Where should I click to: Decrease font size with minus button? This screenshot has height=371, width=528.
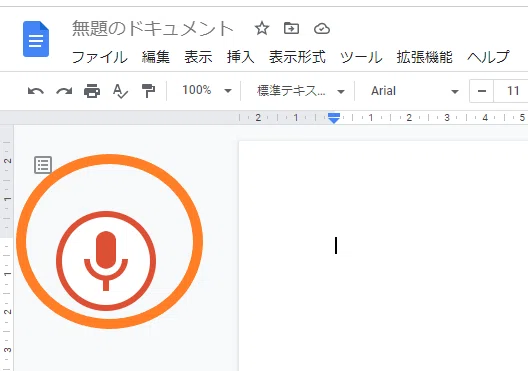tap(482, 91)
